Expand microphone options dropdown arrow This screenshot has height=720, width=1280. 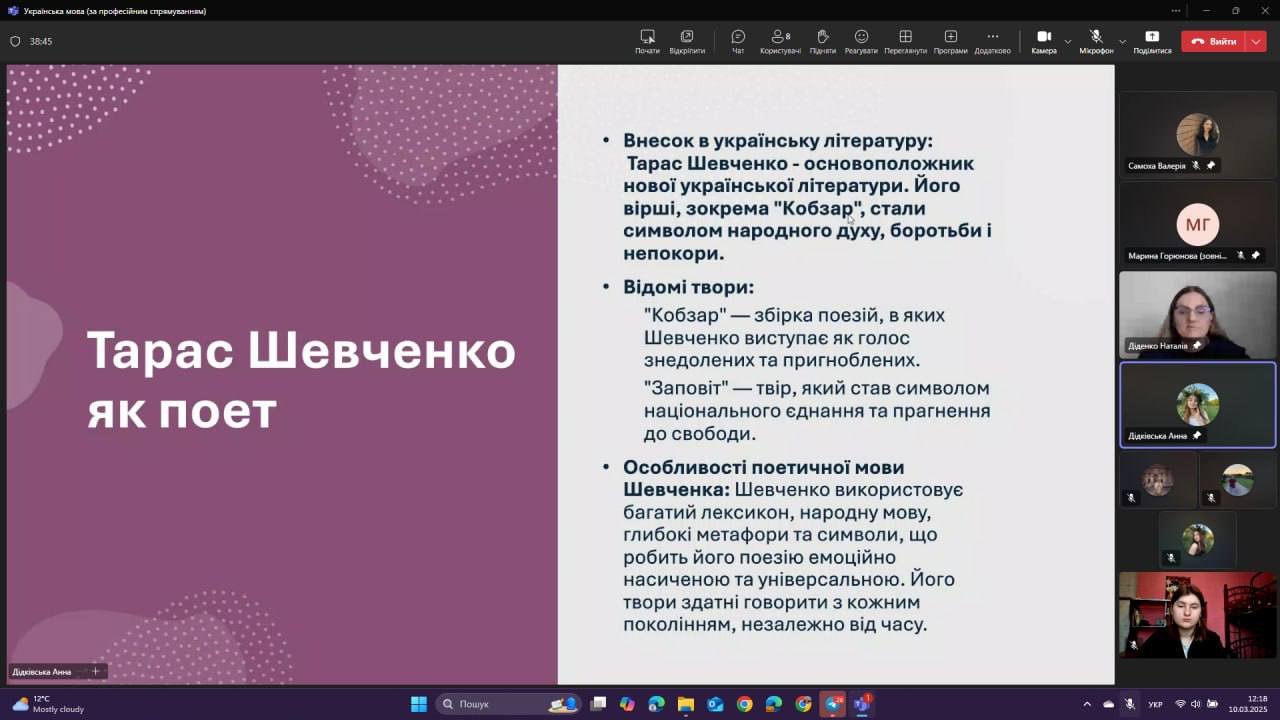(1122, 42)
